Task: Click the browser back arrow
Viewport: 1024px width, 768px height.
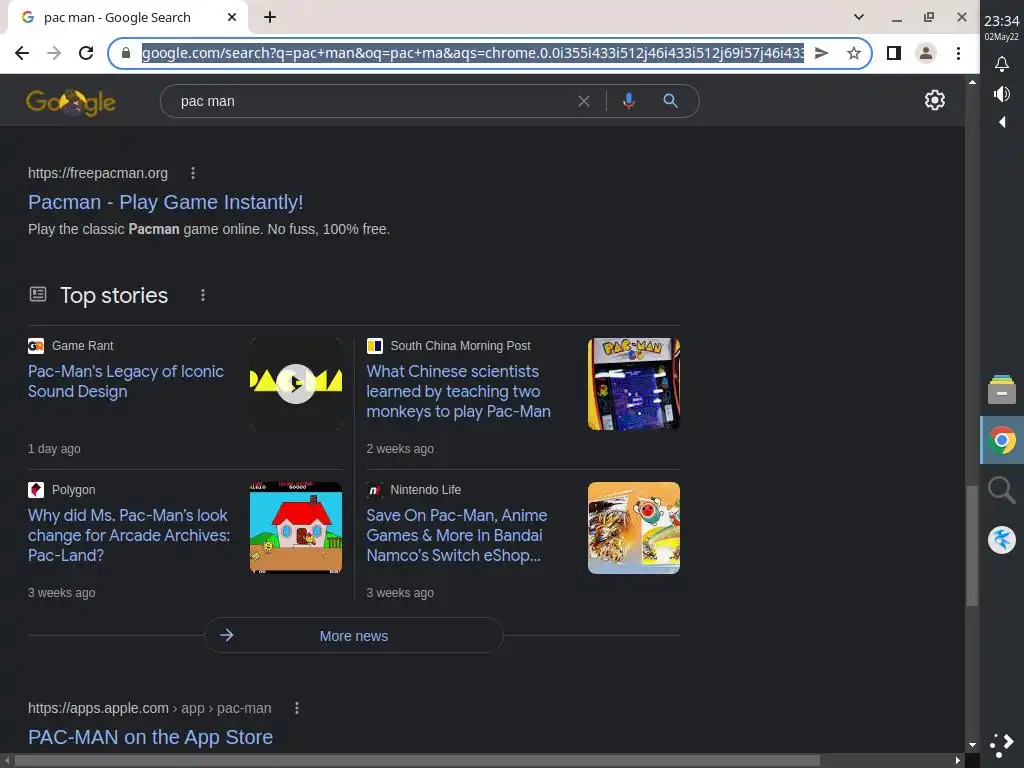Action: [x=22, y=53]
